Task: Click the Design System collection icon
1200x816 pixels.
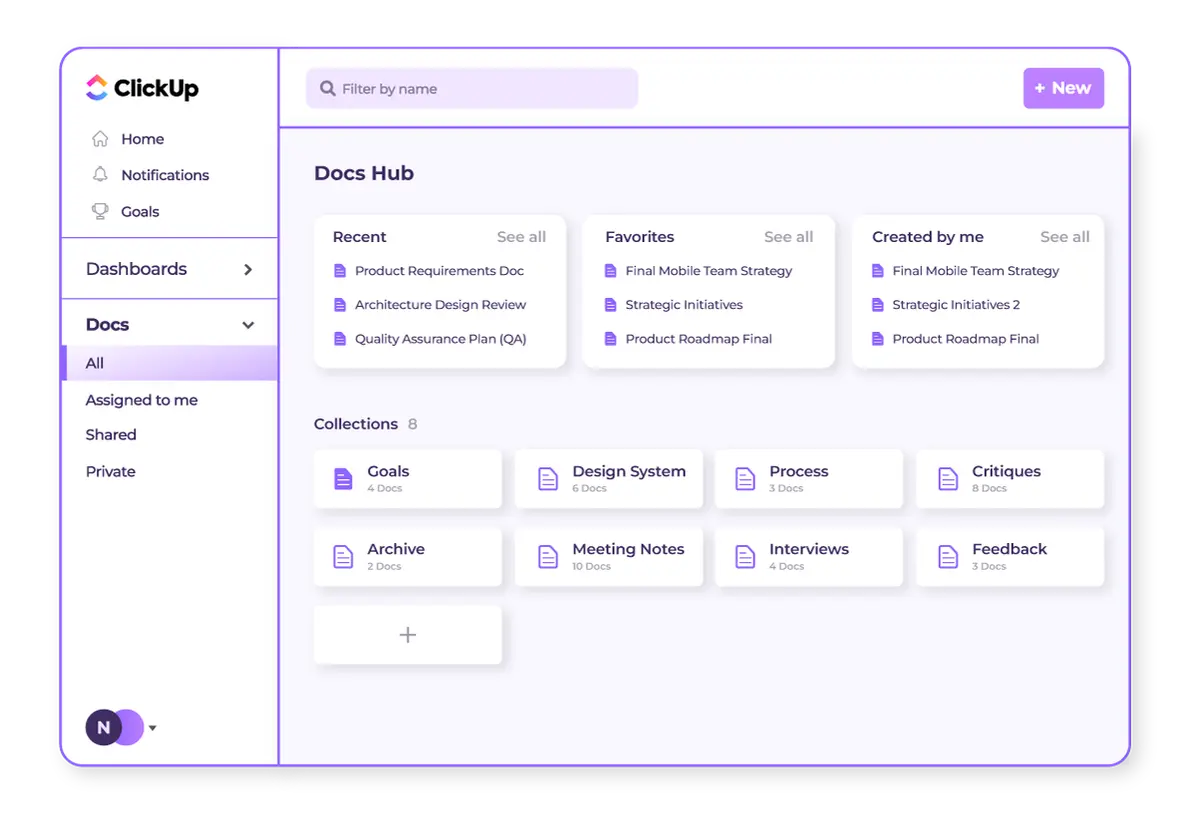Action: [547, 479]
